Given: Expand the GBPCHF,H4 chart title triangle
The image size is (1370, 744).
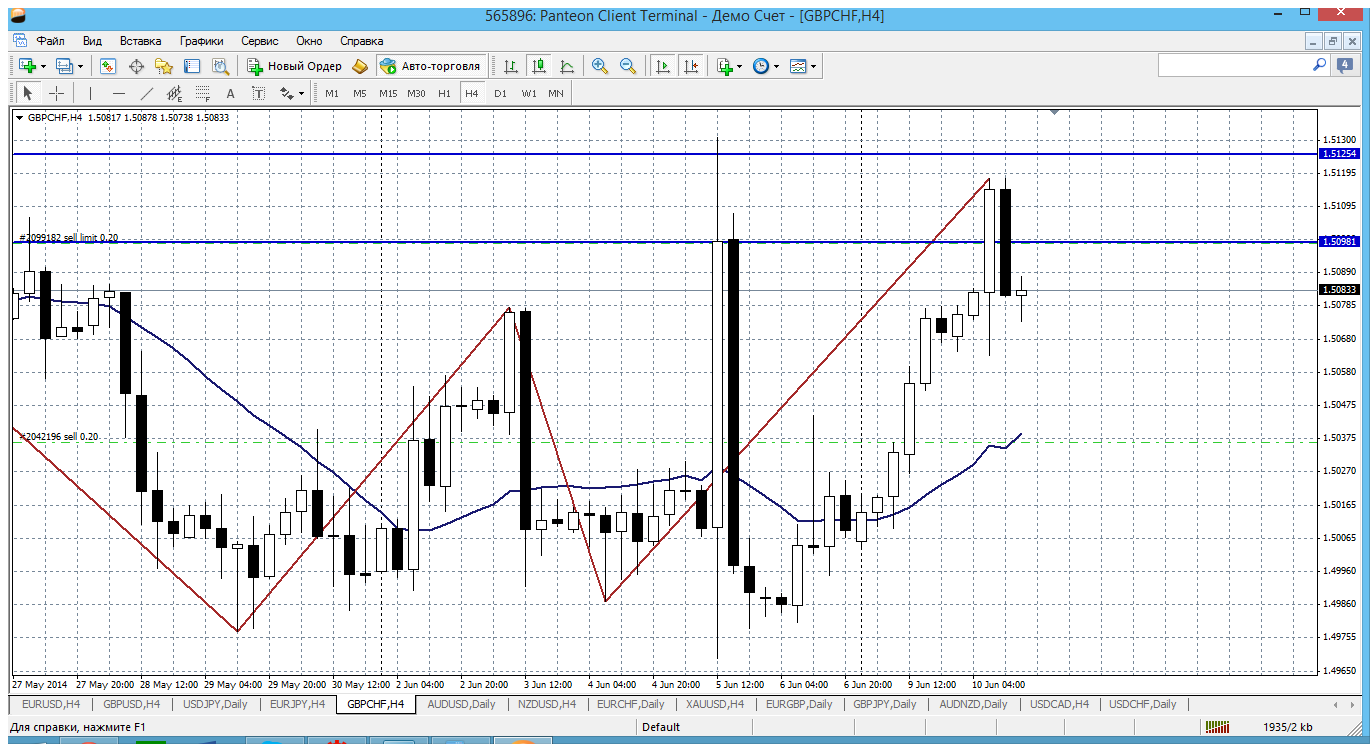Looking at the screenshot, I should [x=19, y=118].
